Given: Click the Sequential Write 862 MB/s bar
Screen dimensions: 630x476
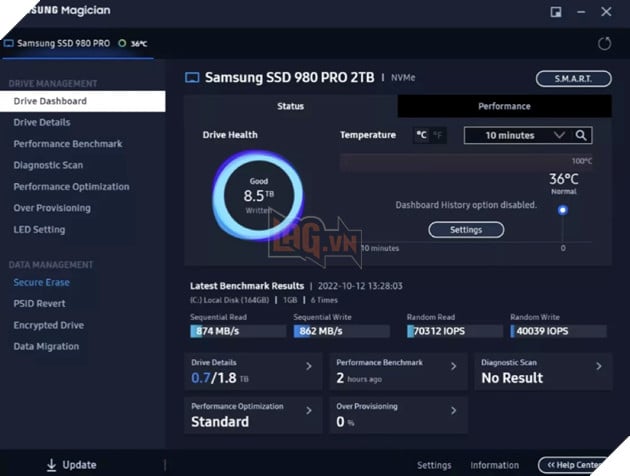Looking at the screenshot, I should pos(342,331).
